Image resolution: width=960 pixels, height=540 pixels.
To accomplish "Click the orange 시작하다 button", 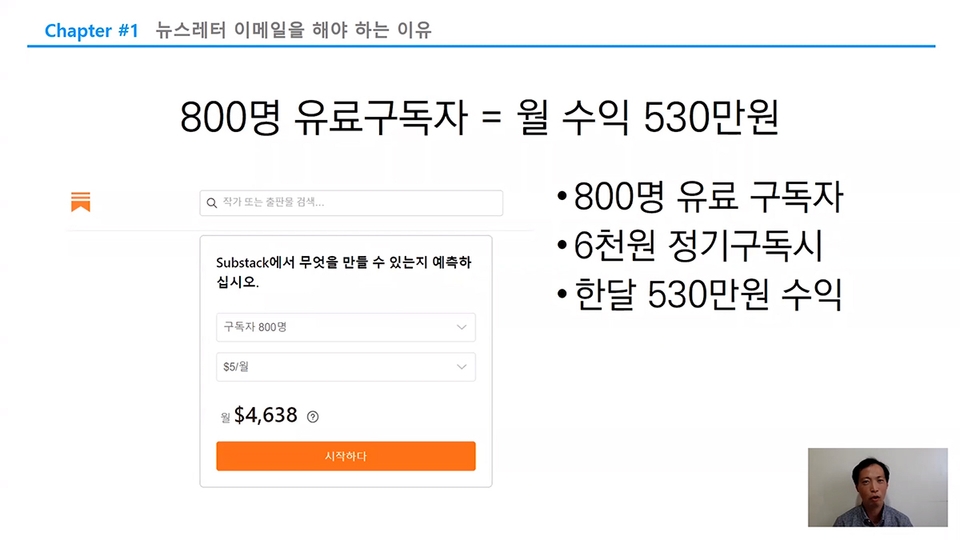I will (x=345, y=456).
